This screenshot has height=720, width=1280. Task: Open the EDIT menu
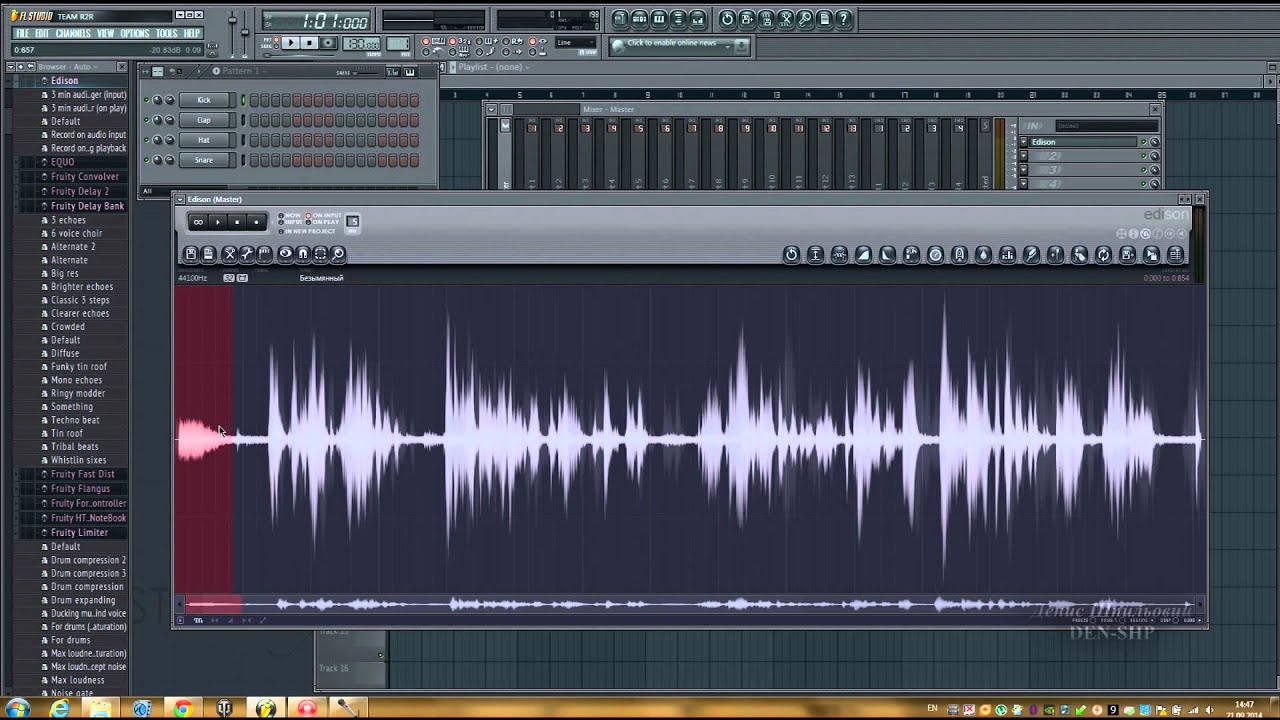pos(42,33)
